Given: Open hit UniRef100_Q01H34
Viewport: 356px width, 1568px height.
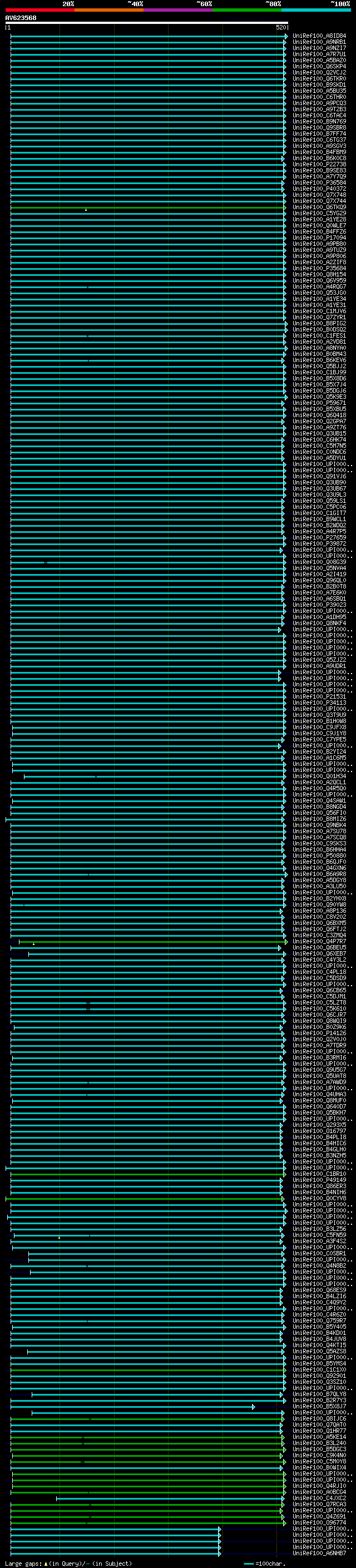Looking at the screenshot, I should point(319,776).
